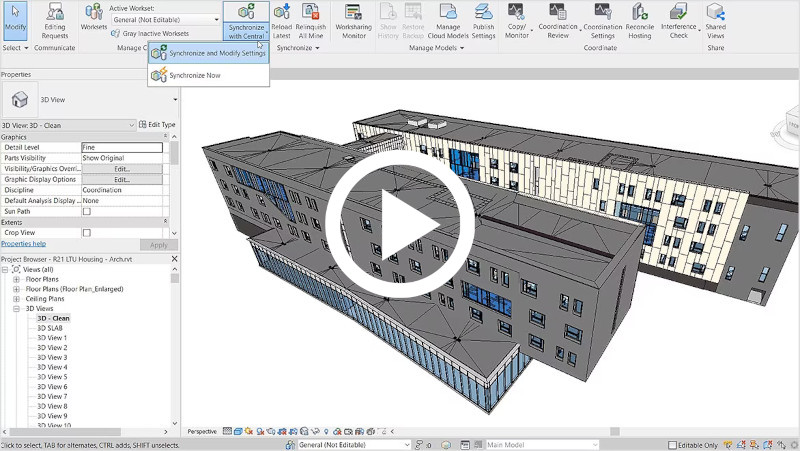Viewport: 800px width, 451px height.
Task: Open the 3D View: 3D - Clean instance dropdown
Action: [x=68, y=125]
